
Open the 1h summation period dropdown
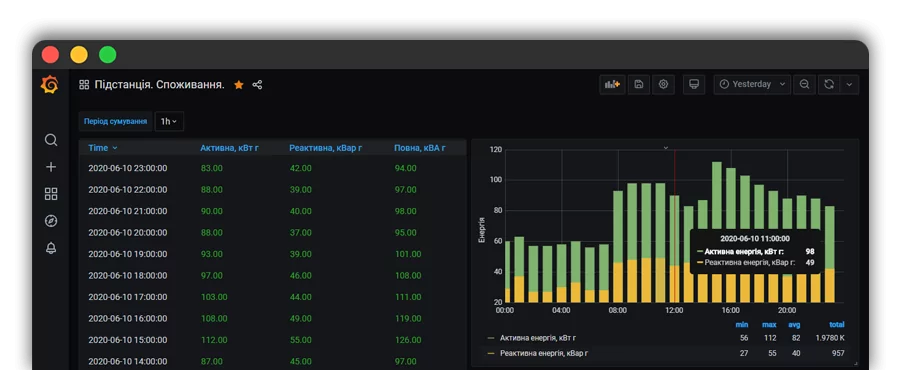pos(169,122)
